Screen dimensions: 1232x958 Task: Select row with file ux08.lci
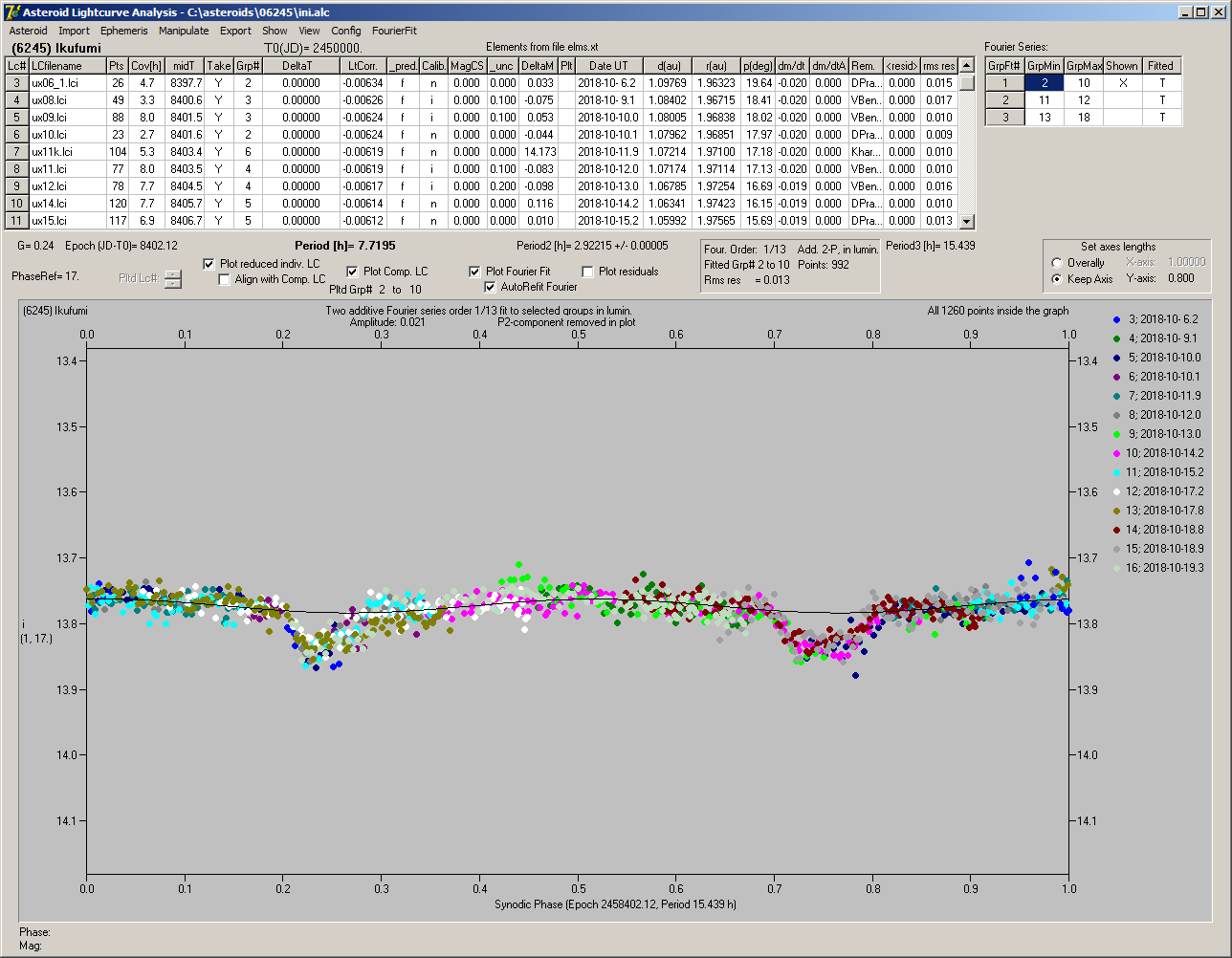point(482,100)
